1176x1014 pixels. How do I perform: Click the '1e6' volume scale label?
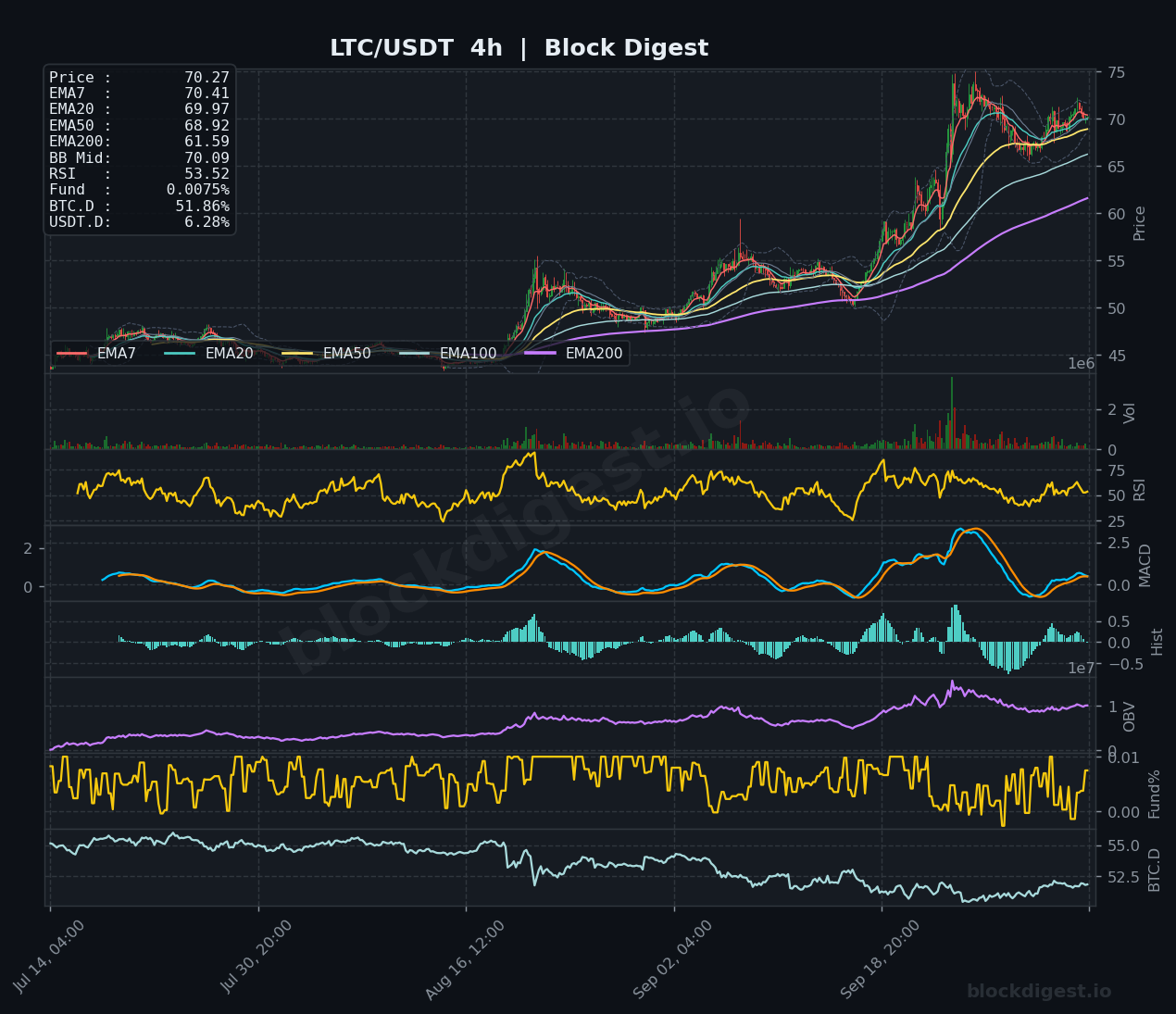(1082, 364)
